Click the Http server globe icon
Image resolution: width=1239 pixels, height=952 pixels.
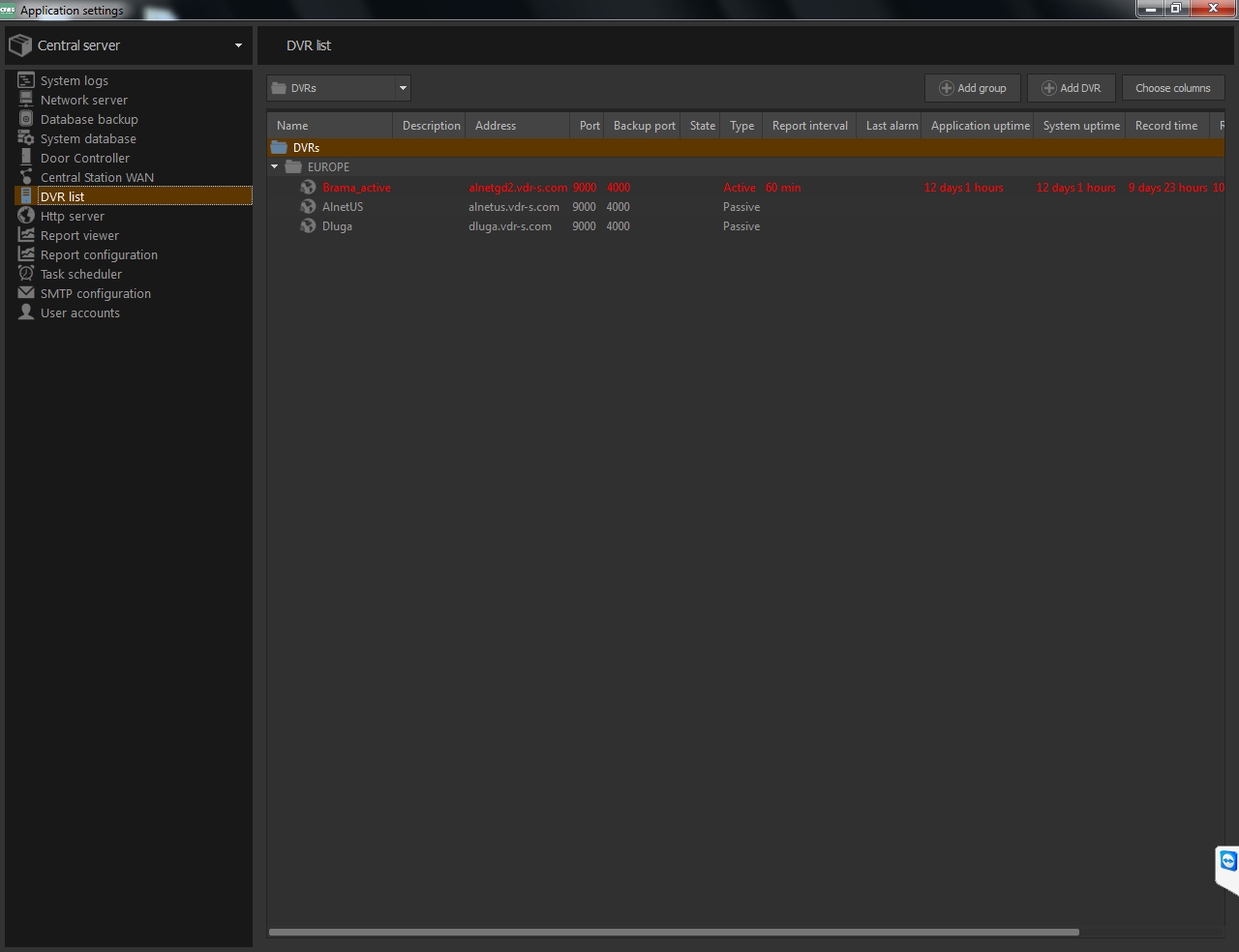26,216
